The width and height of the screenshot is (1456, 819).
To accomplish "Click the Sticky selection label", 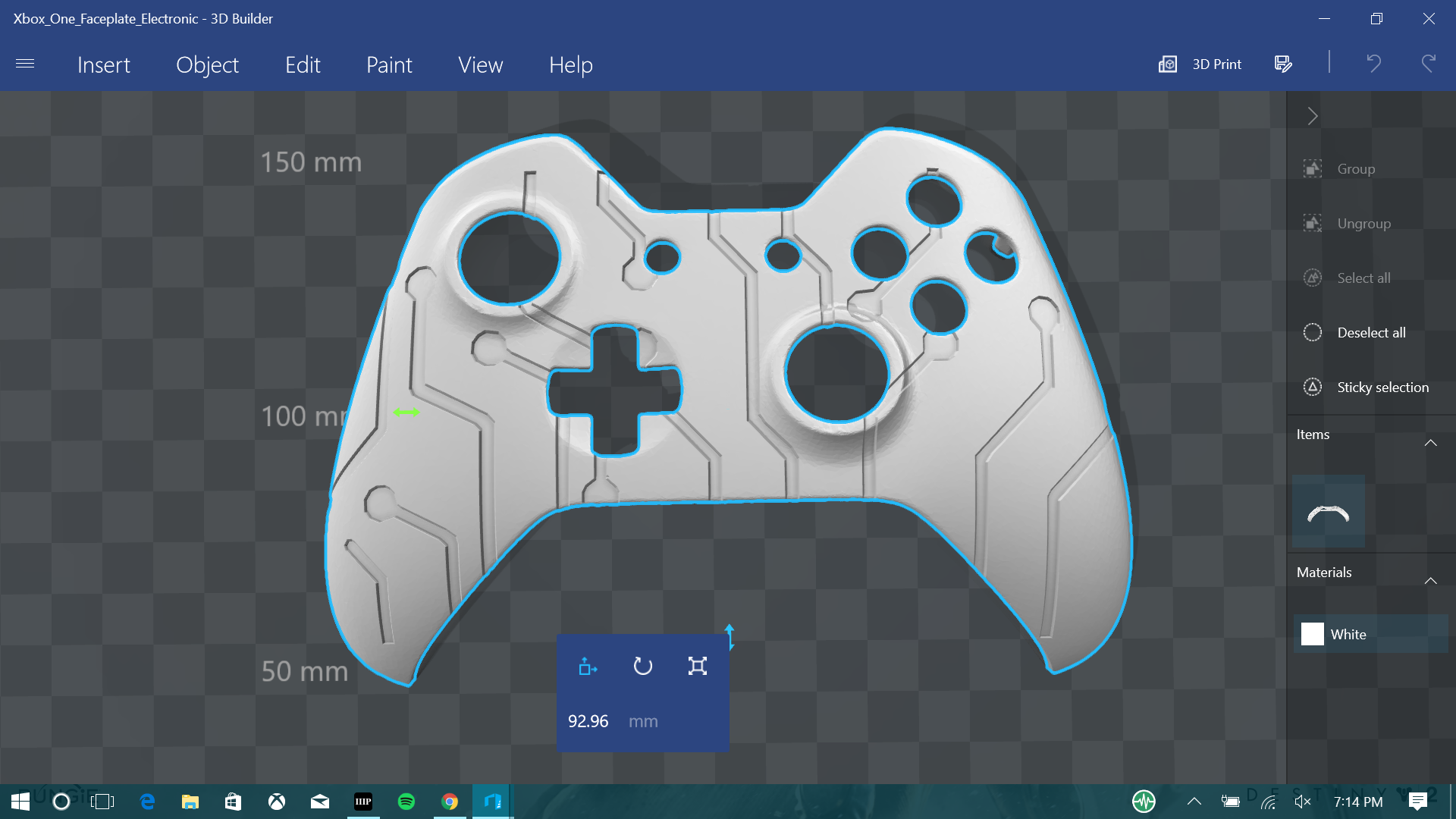I will pyautogui.click(x=1382, y=388).
